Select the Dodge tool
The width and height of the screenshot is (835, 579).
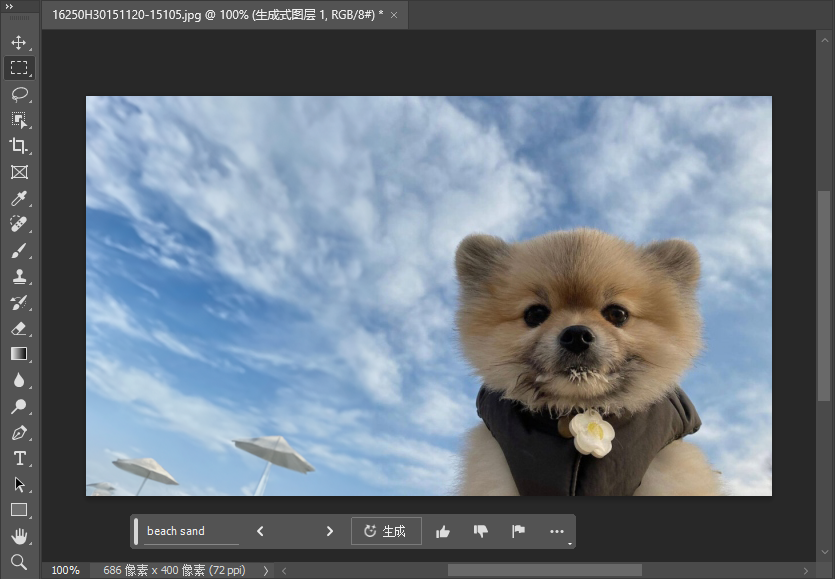19,406
